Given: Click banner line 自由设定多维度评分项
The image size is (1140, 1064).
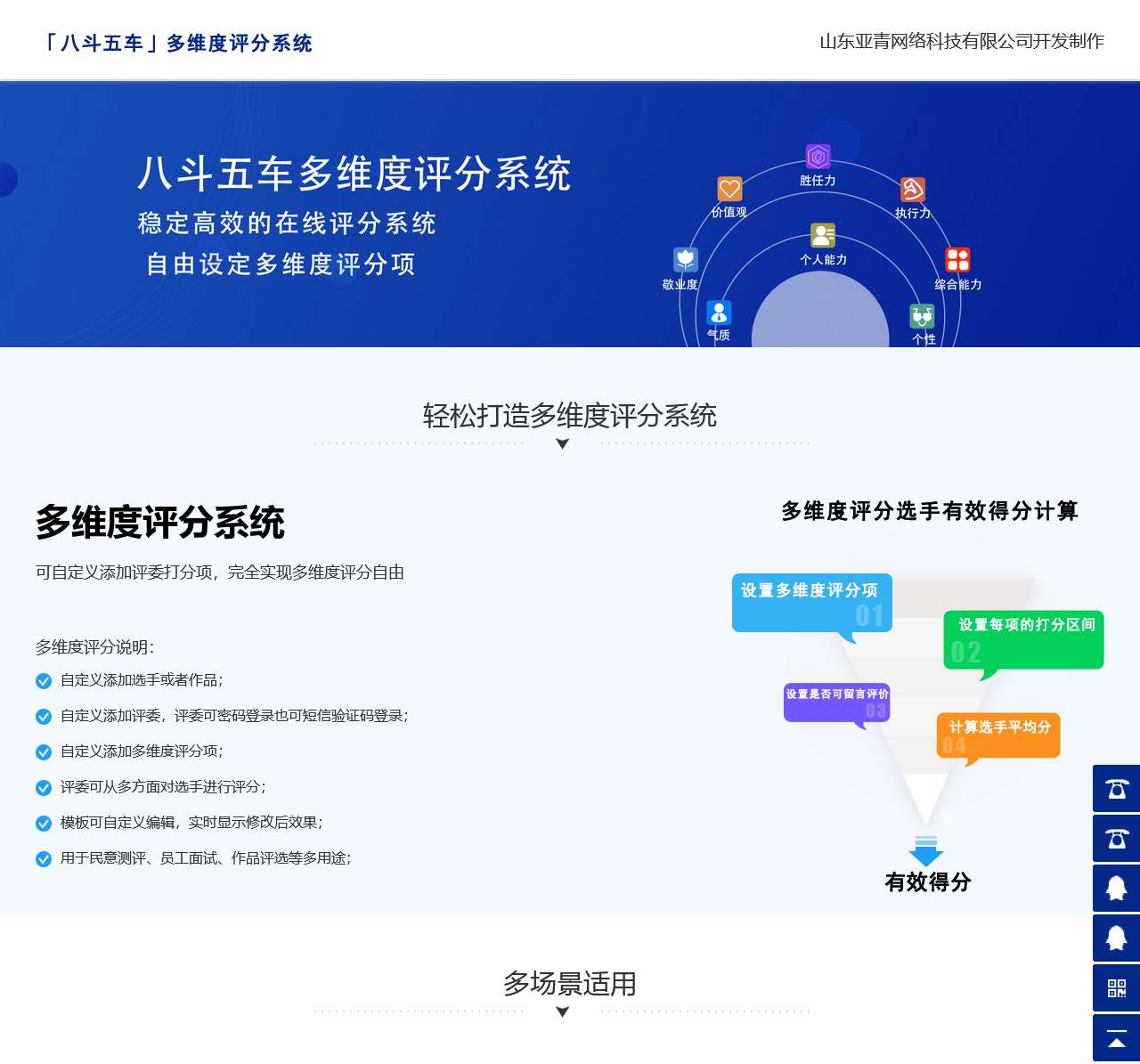Looking at the screenshot, I should [x=281, y=264].
